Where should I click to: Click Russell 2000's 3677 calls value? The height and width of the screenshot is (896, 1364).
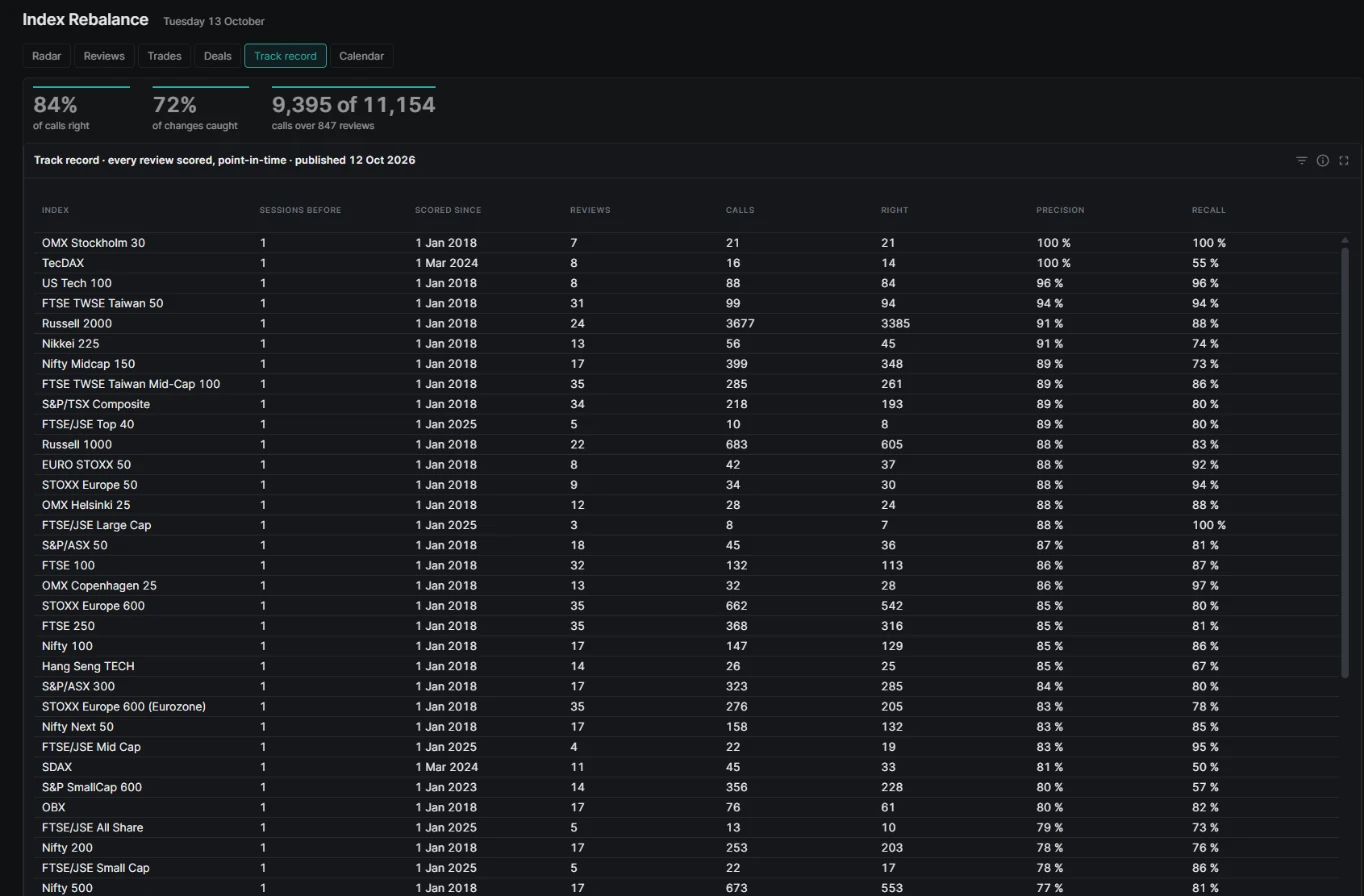click(x=740, y=323)
